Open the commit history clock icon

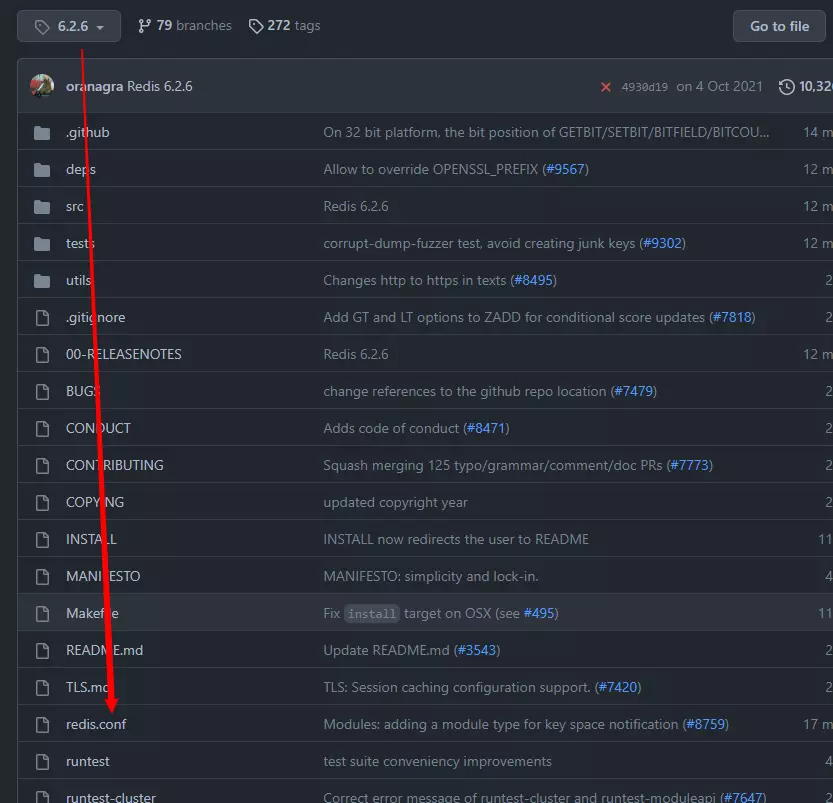pyautogui.click(x=787, y=87)
